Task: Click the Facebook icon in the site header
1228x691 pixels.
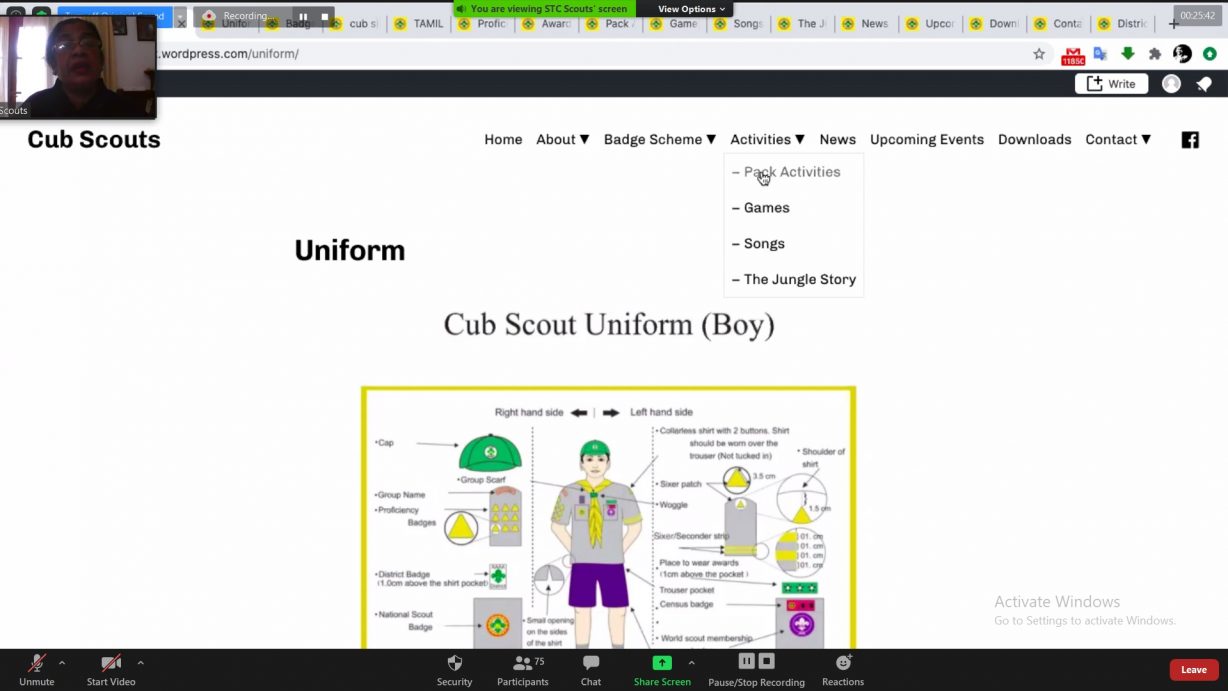Action: click(1189, 140)
